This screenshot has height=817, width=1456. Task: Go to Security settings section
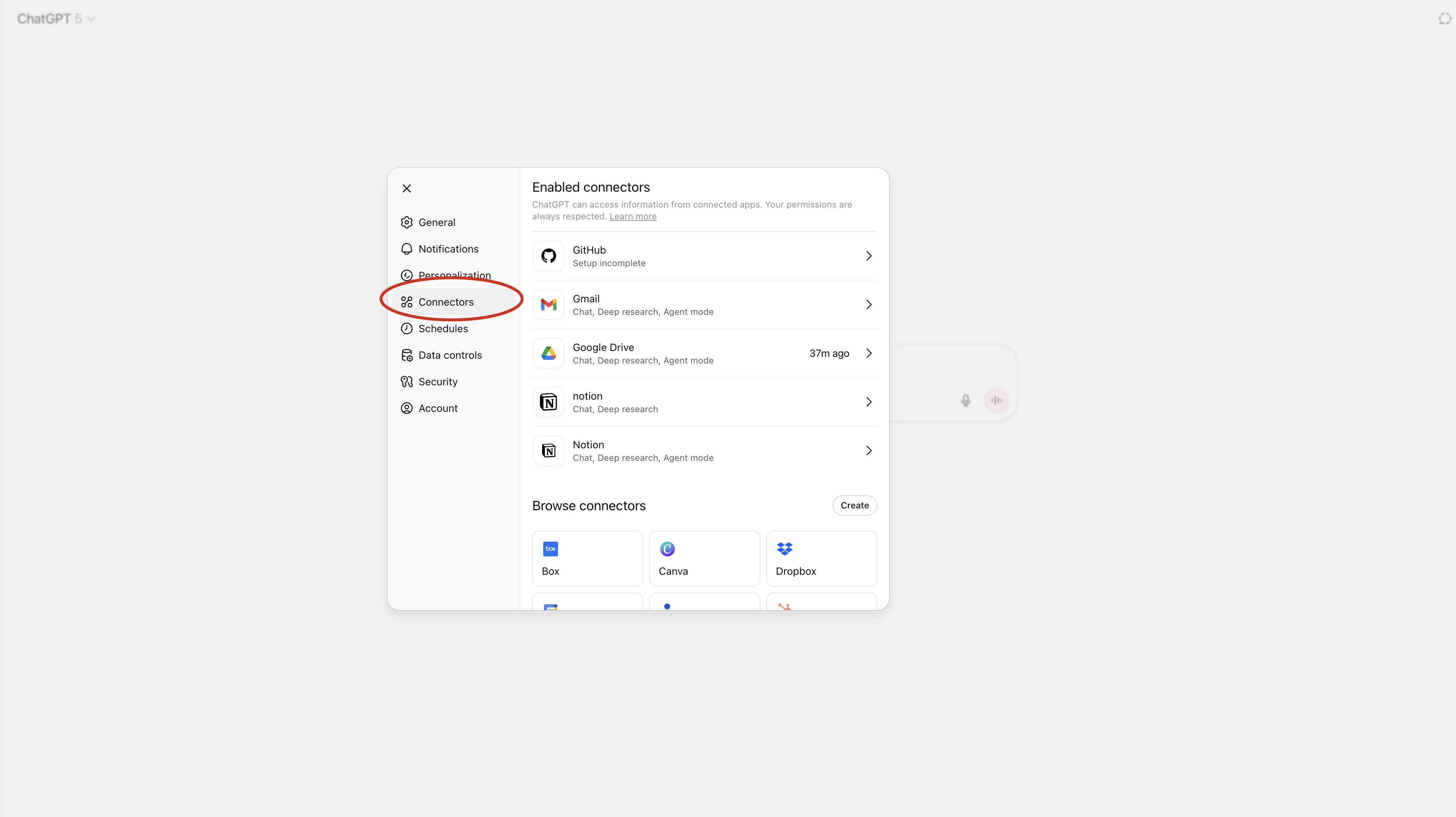click(437, 381)
